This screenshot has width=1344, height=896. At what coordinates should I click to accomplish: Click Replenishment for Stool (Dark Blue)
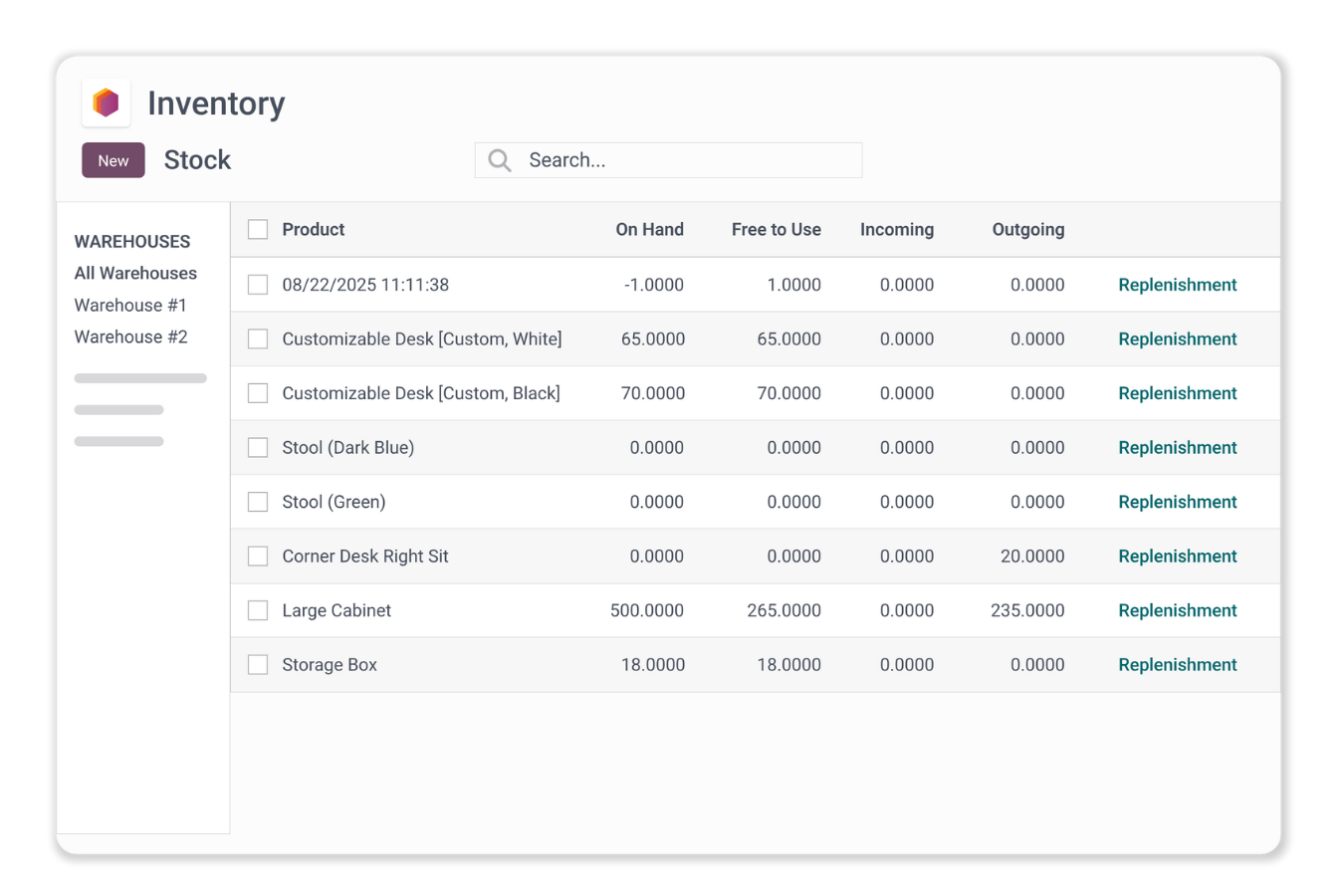coord(1177,448)
